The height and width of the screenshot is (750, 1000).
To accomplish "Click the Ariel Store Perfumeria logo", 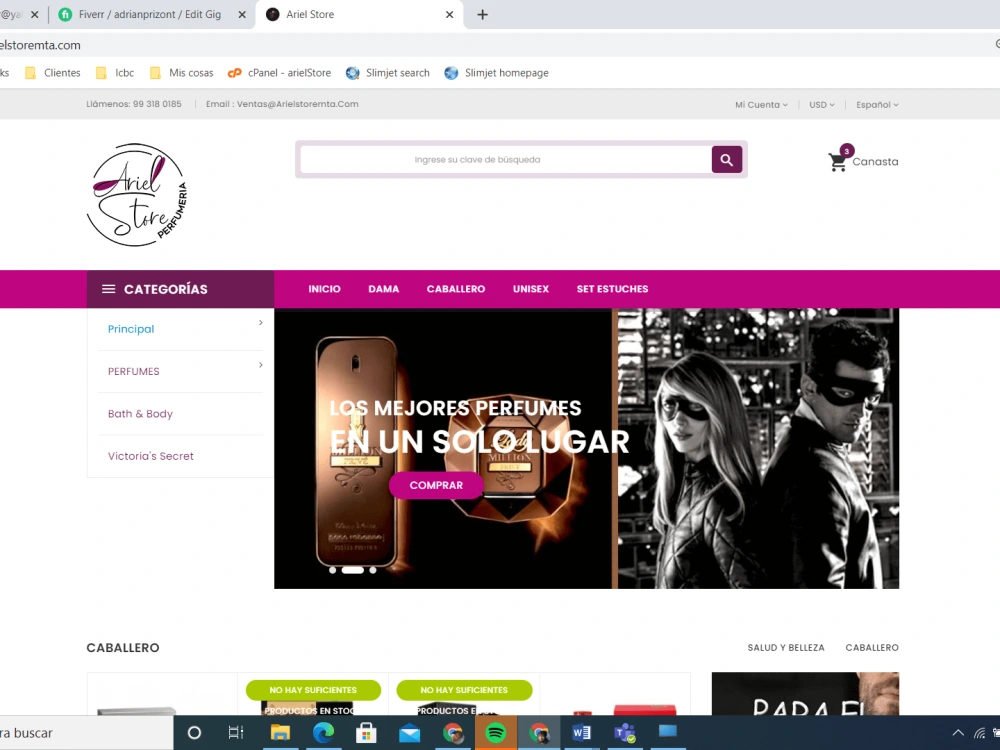I will click(137, 195).
